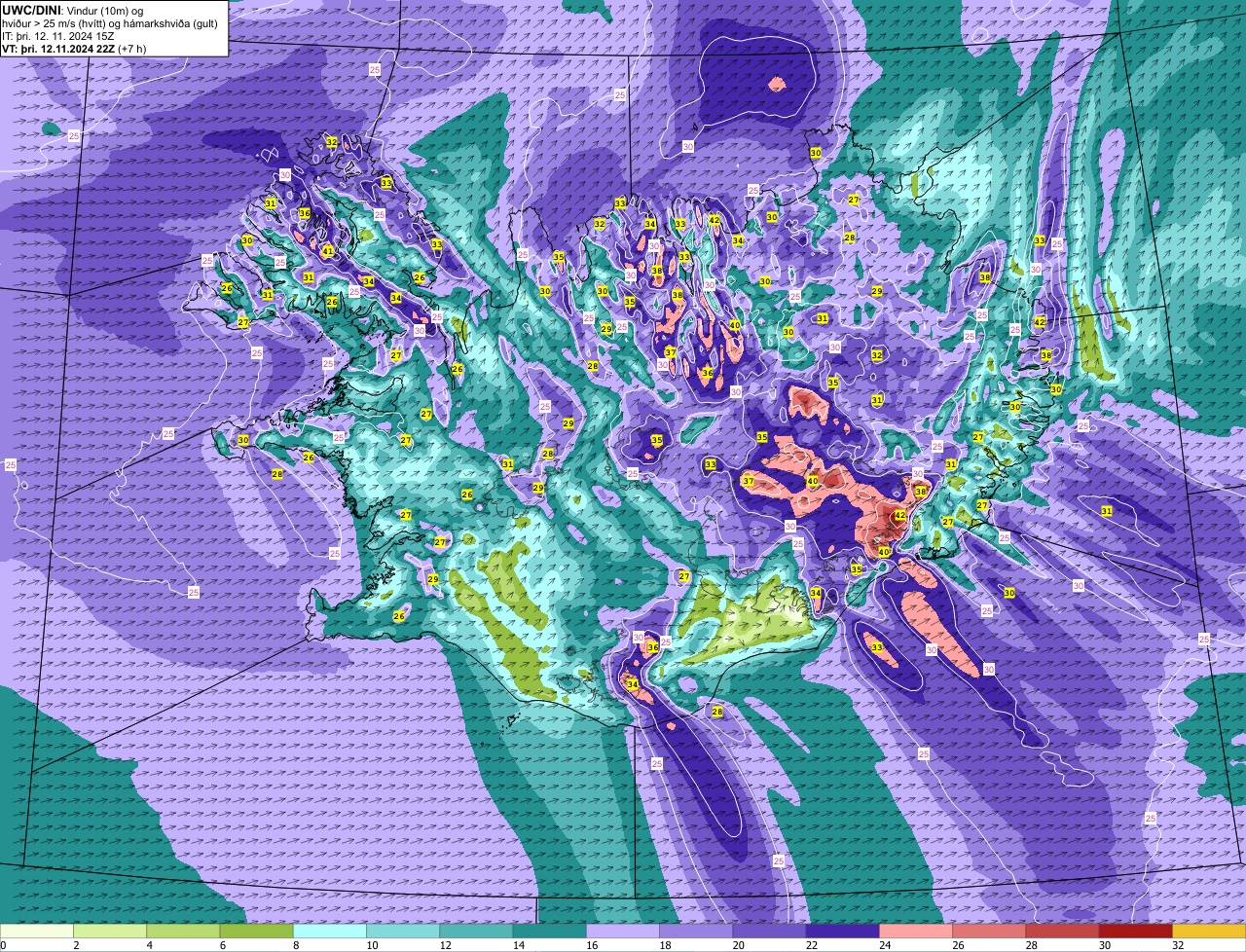Click the 'UWC/DINI: Vindur (10m) og' title line
Screen dimensions: 1246x952
click(73, 10)
